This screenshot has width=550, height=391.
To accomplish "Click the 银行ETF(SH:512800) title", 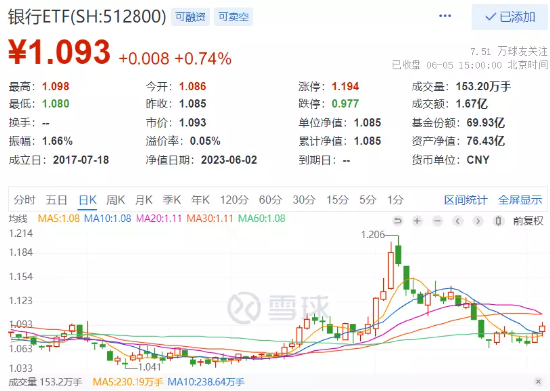I will pos(87,16).
